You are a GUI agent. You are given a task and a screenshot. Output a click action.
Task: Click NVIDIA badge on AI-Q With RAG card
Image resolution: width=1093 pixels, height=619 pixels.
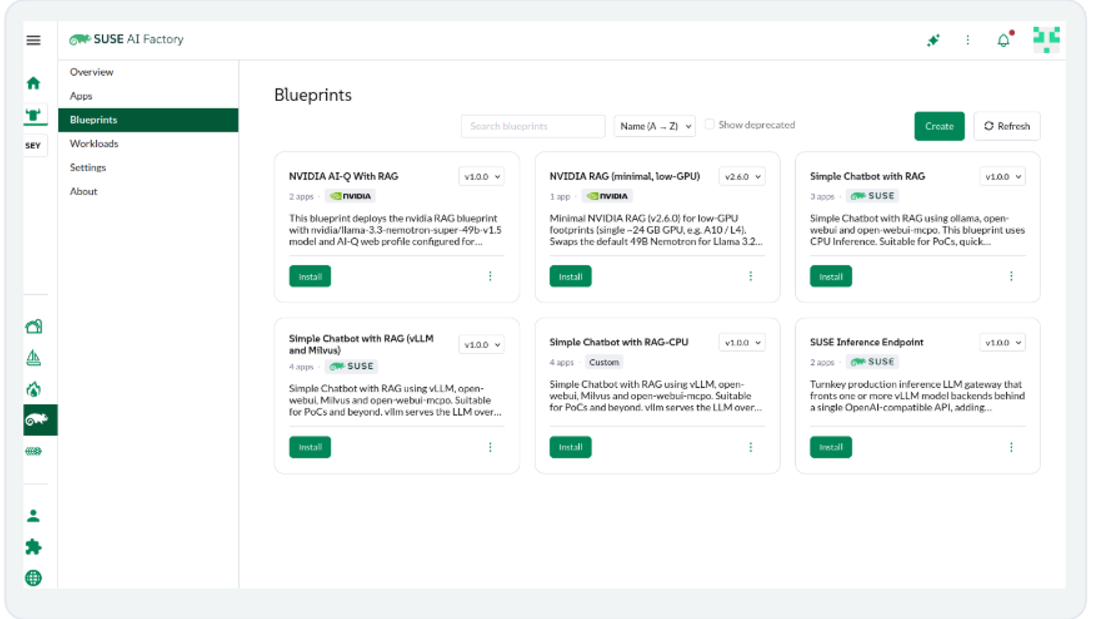coord(351,196)
